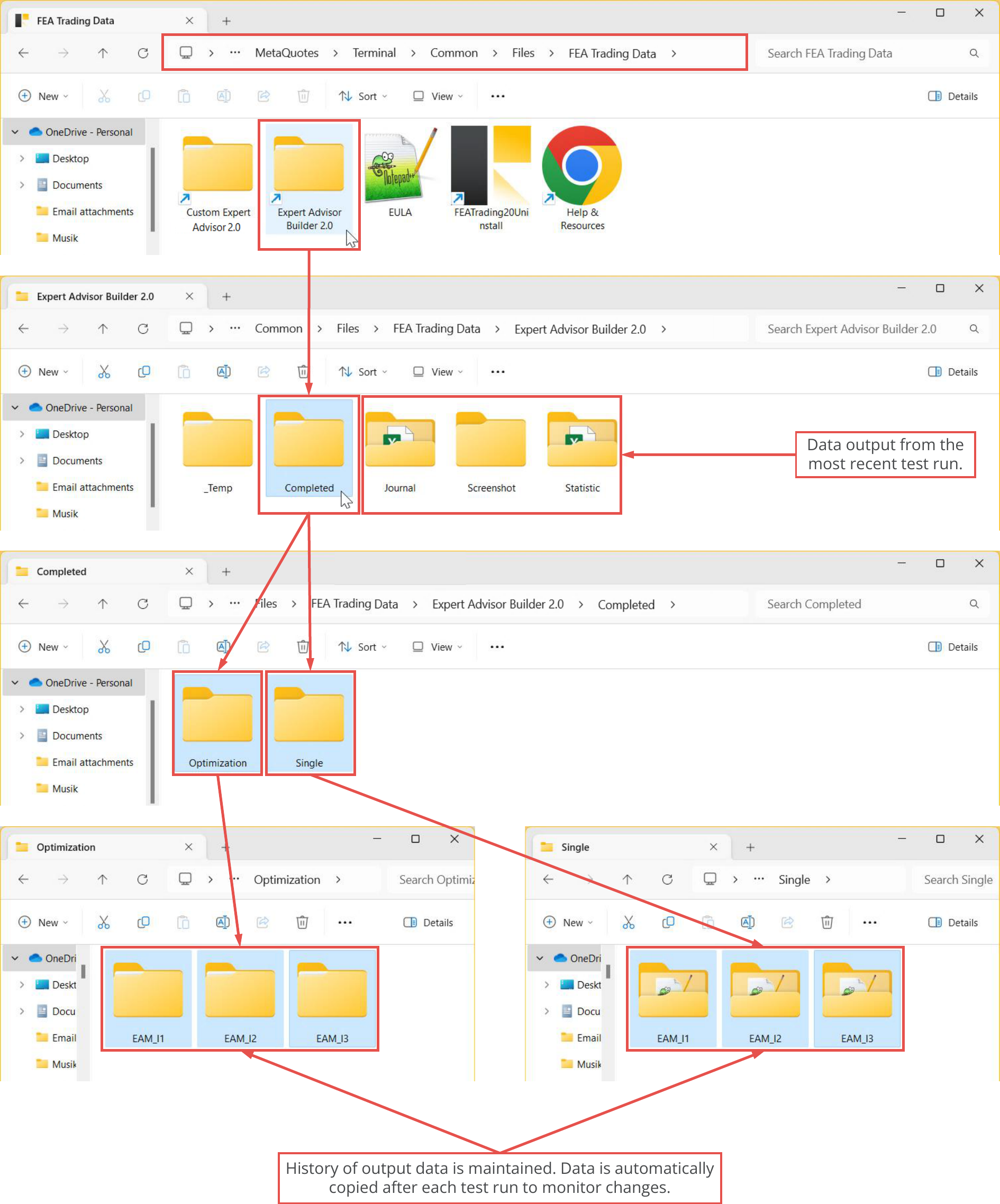The width and height of the screenshot is (1000, 1204).
Task: Open Sort dropdown in Completed window
Action: 363,647
